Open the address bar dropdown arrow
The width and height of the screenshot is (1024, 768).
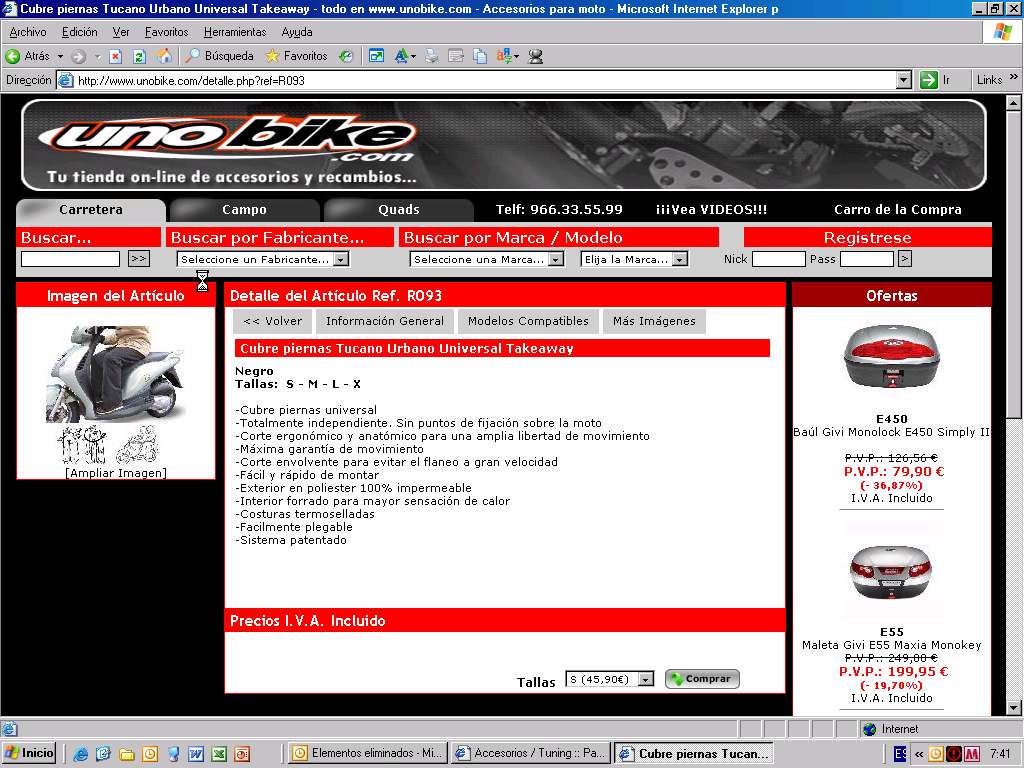903,80
